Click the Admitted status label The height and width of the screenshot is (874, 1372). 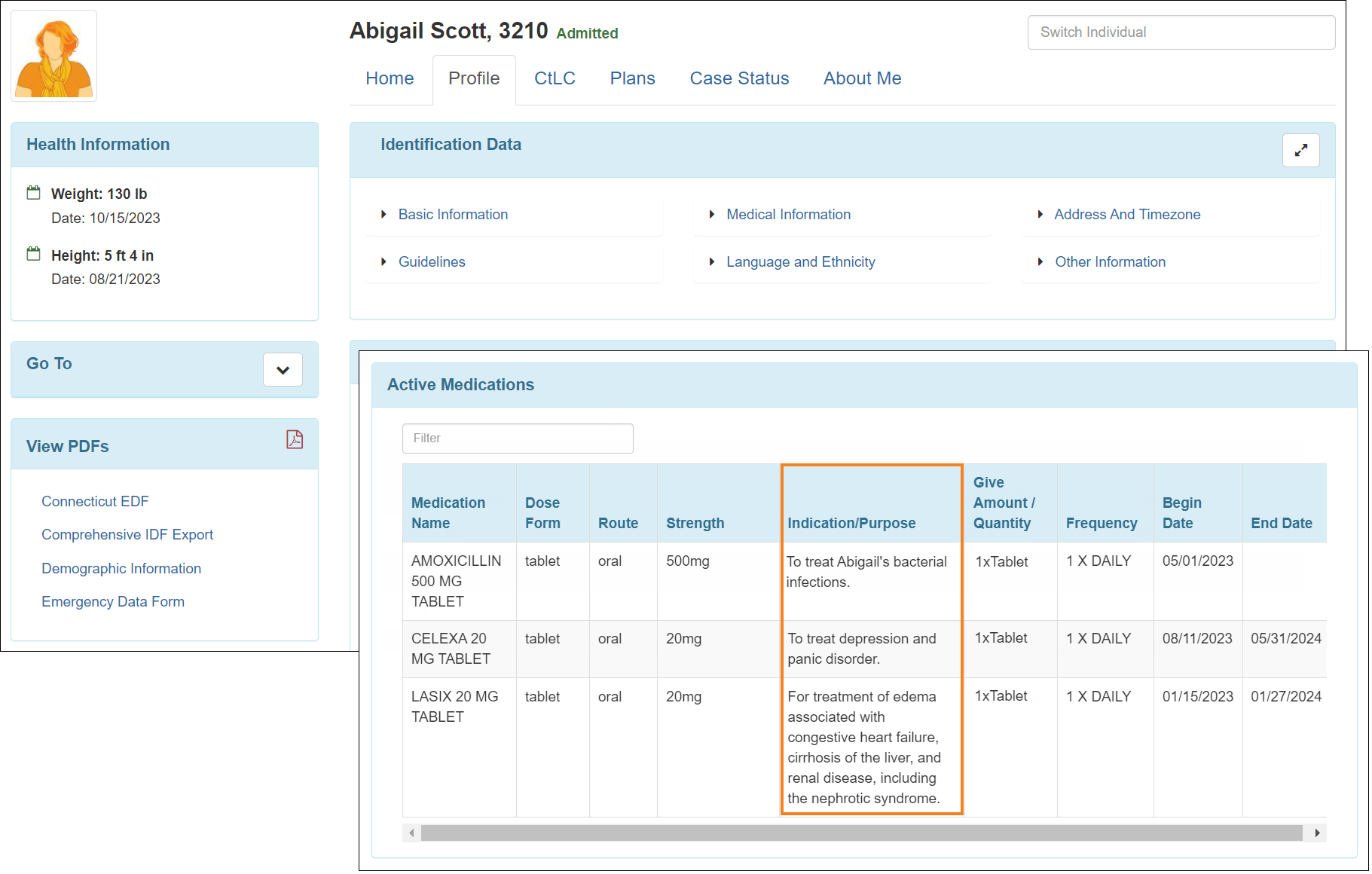[x=587, y=34]
